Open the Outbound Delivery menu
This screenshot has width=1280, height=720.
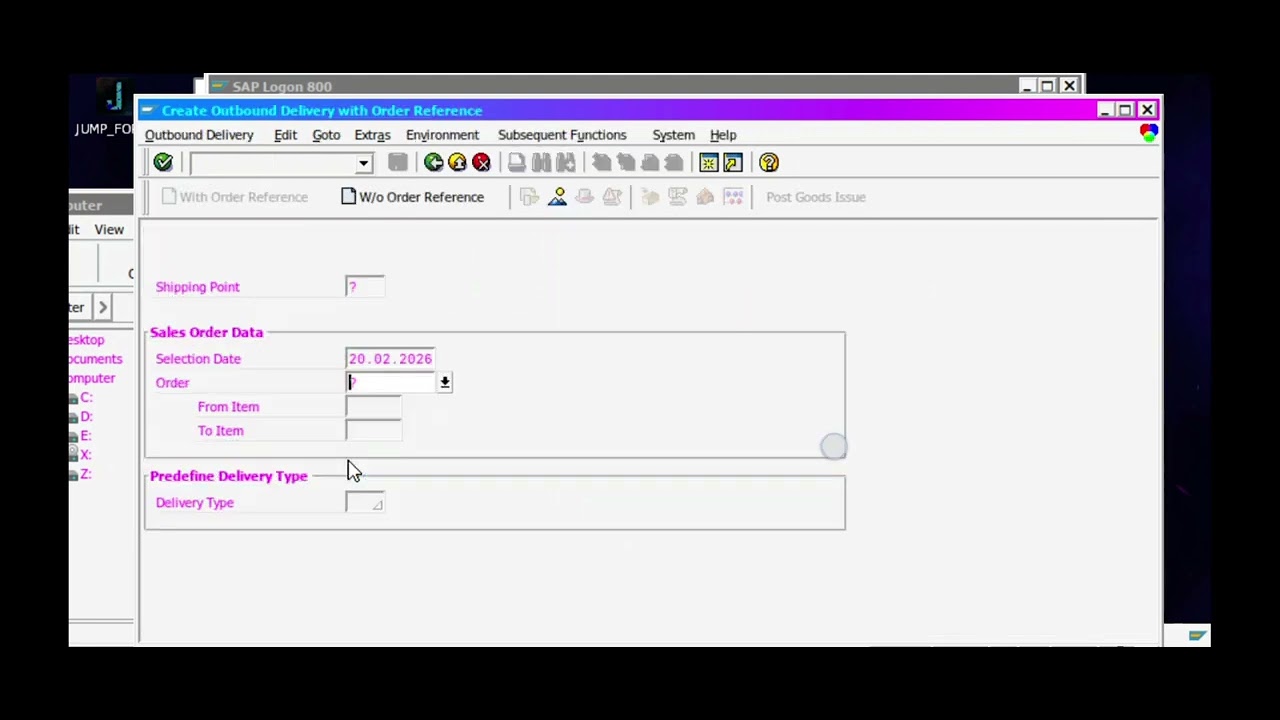pos(199,135)
